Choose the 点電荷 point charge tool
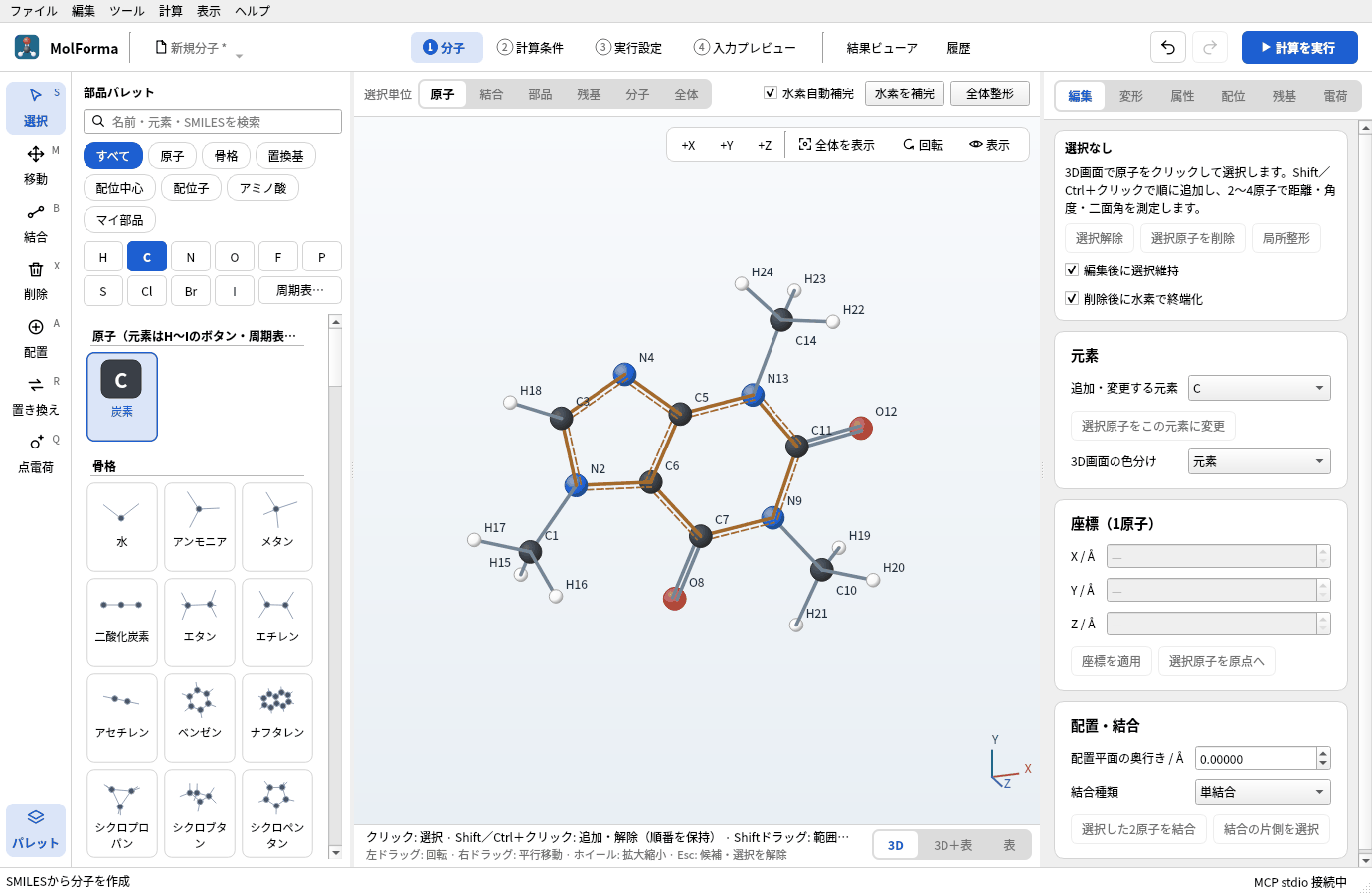The image size is (1372, 895). (36, 453)
